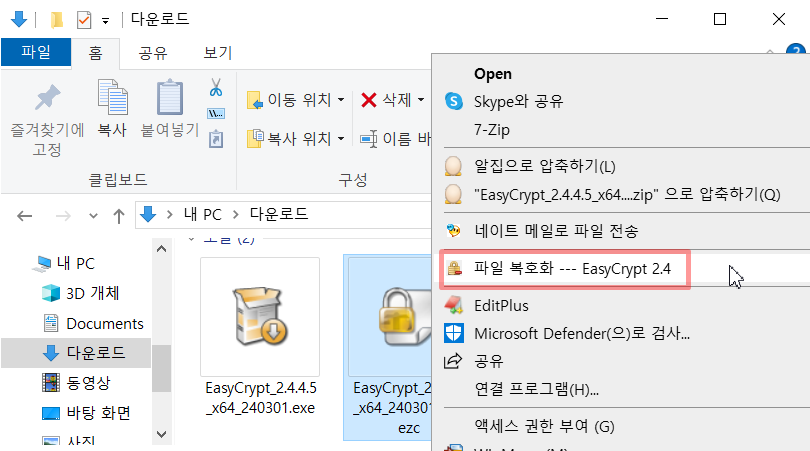Collapse the date group header chevron
The height and width of the screenshot is (451, 810).
tap(192, 239)
